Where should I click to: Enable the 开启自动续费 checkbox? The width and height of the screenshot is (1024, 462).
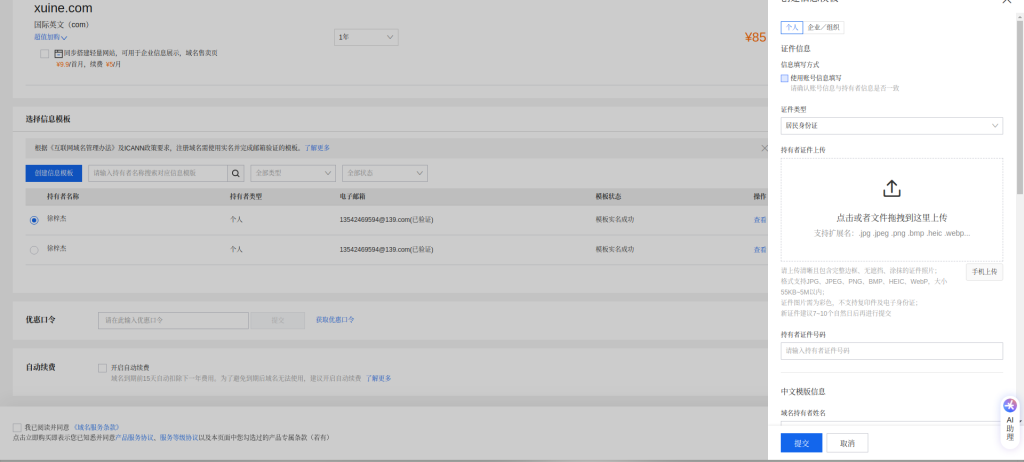(103, 367)
